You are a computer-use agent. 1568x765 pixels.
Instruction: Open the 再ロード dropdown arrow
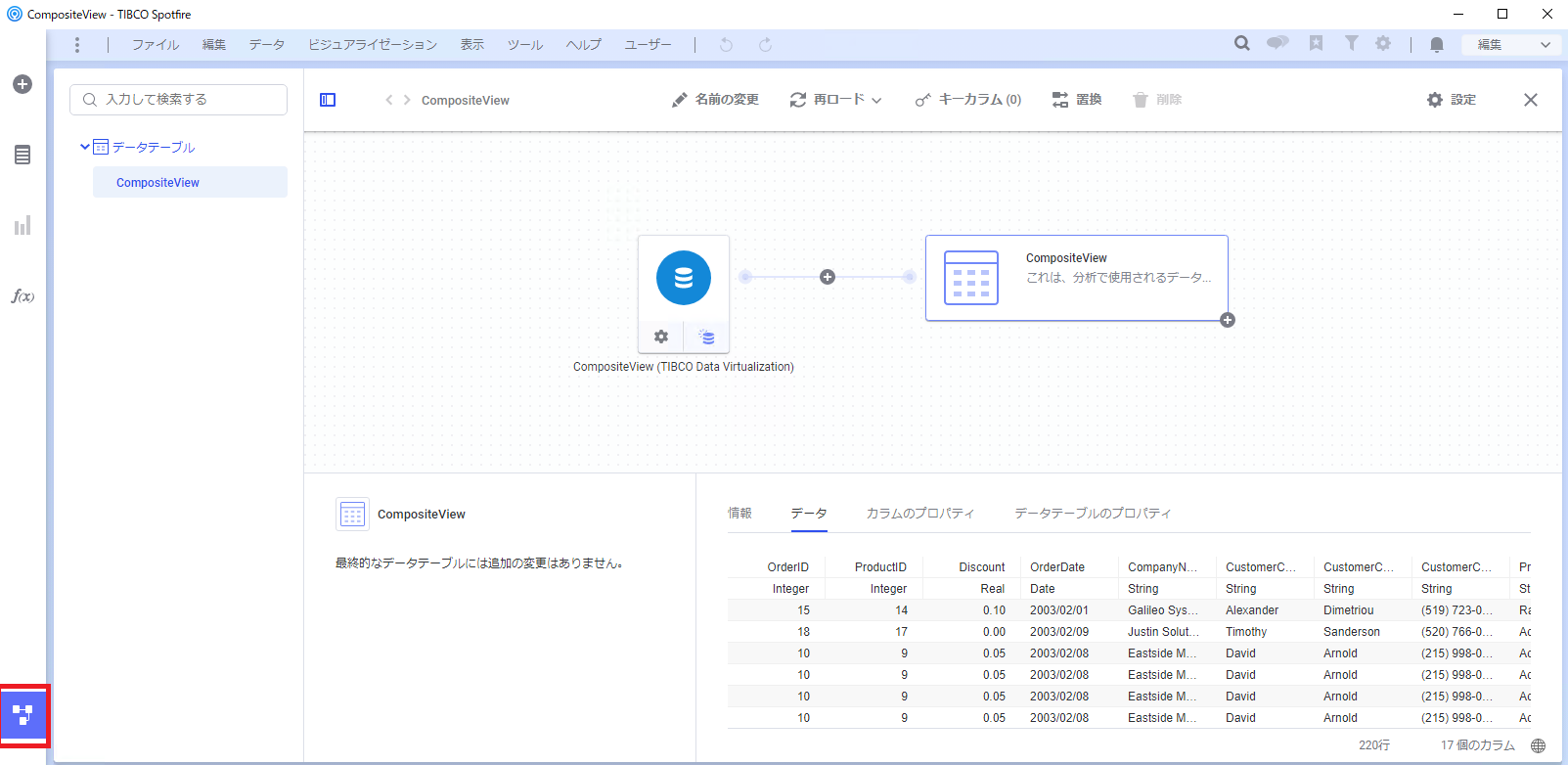point(876,100)
